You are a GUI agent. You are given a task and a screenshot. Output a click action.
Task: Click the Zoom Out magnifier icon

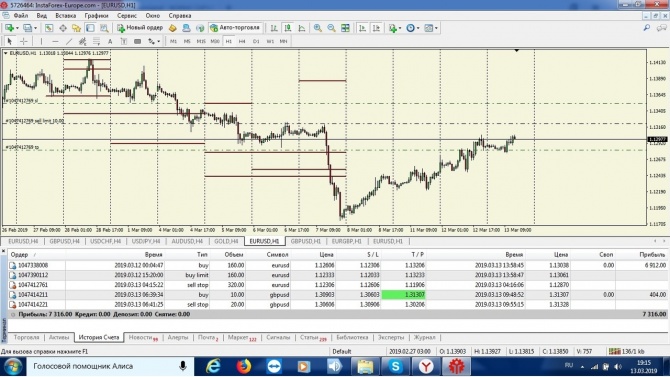pyautogui.click(x=331, y=28)
